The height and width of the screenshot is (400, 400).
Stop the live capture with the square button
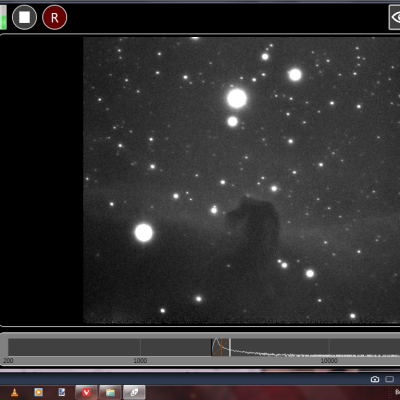[x=24, y=17]
